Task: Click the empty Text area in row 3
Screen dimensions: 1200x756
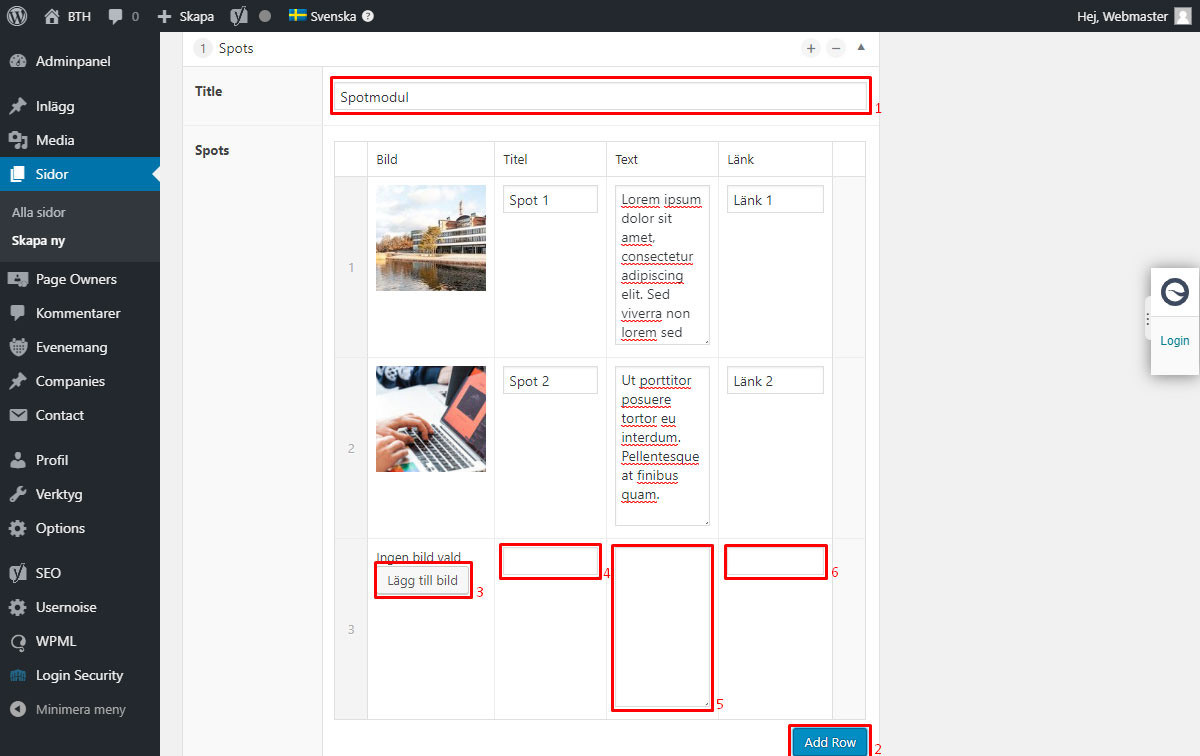Action: (662, 627)
